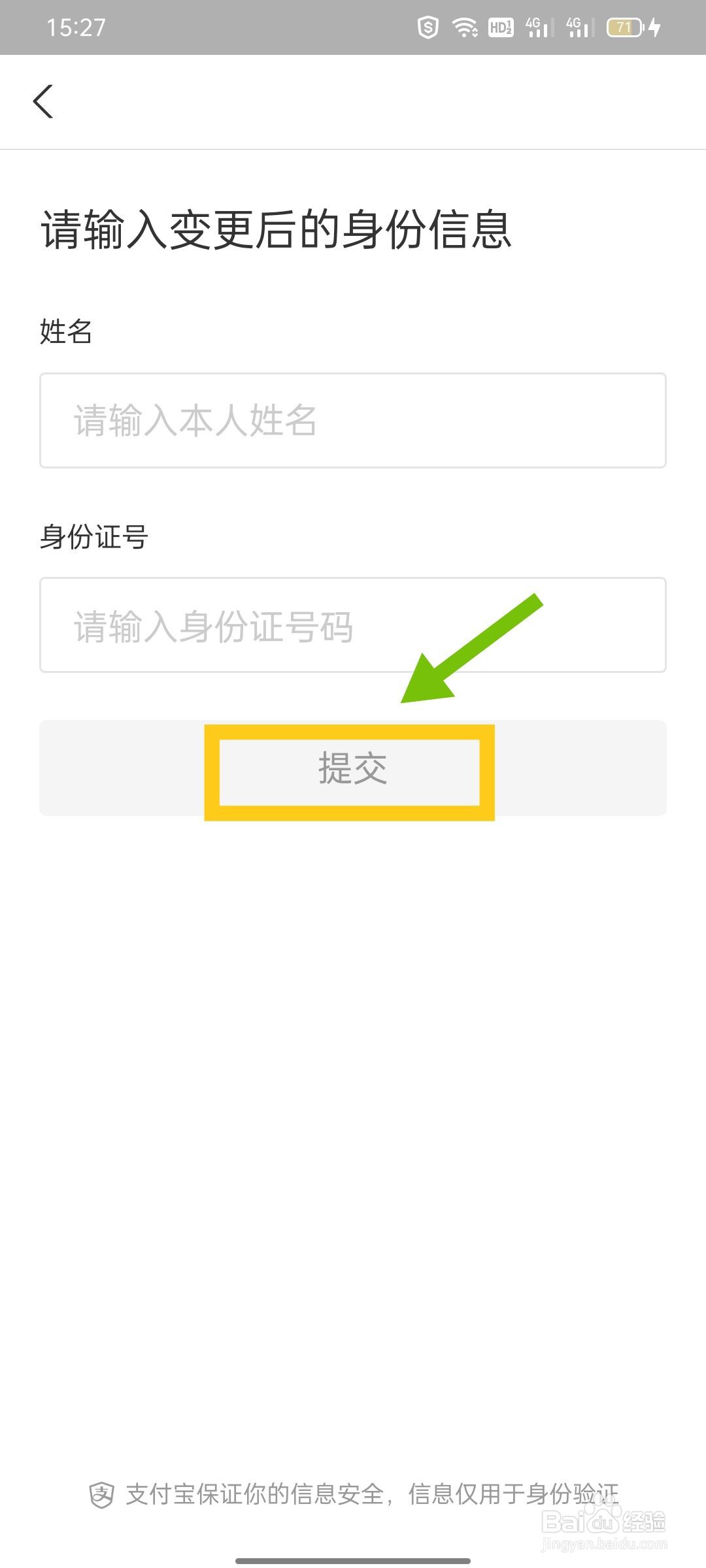706x1568 pixels.
Task: Click the 姓名 field label
Action: pos(66,331)
